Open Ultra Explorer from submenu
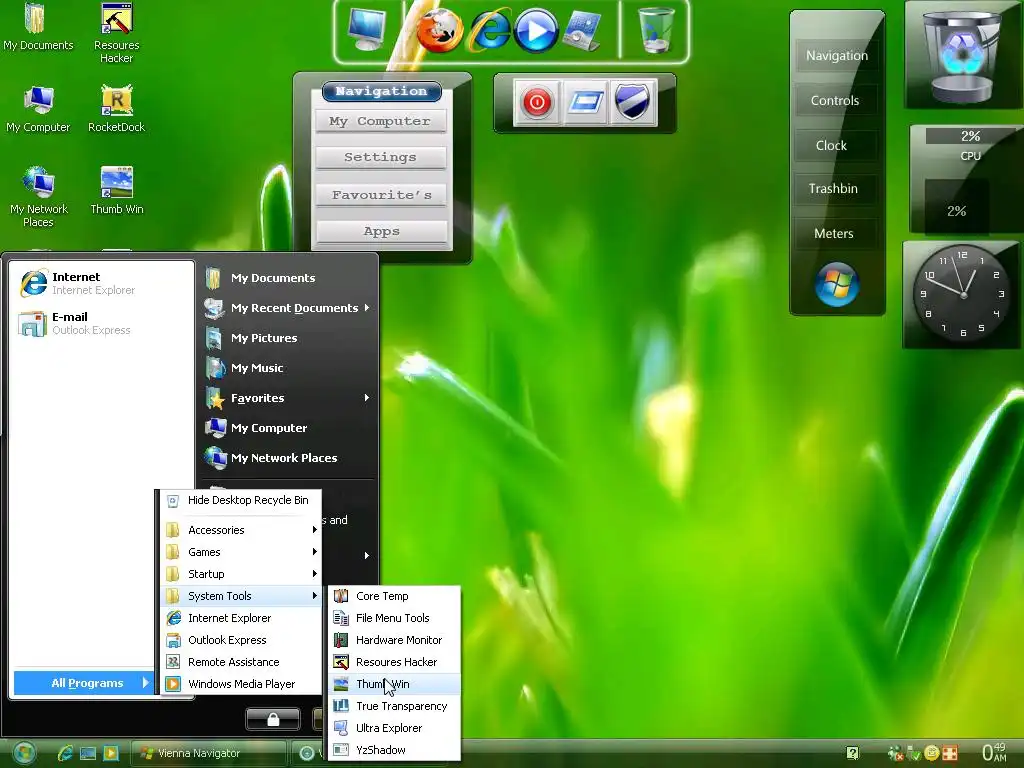Image resolution: width=1024 pixels, height=768 pixels. pos(394,728)
